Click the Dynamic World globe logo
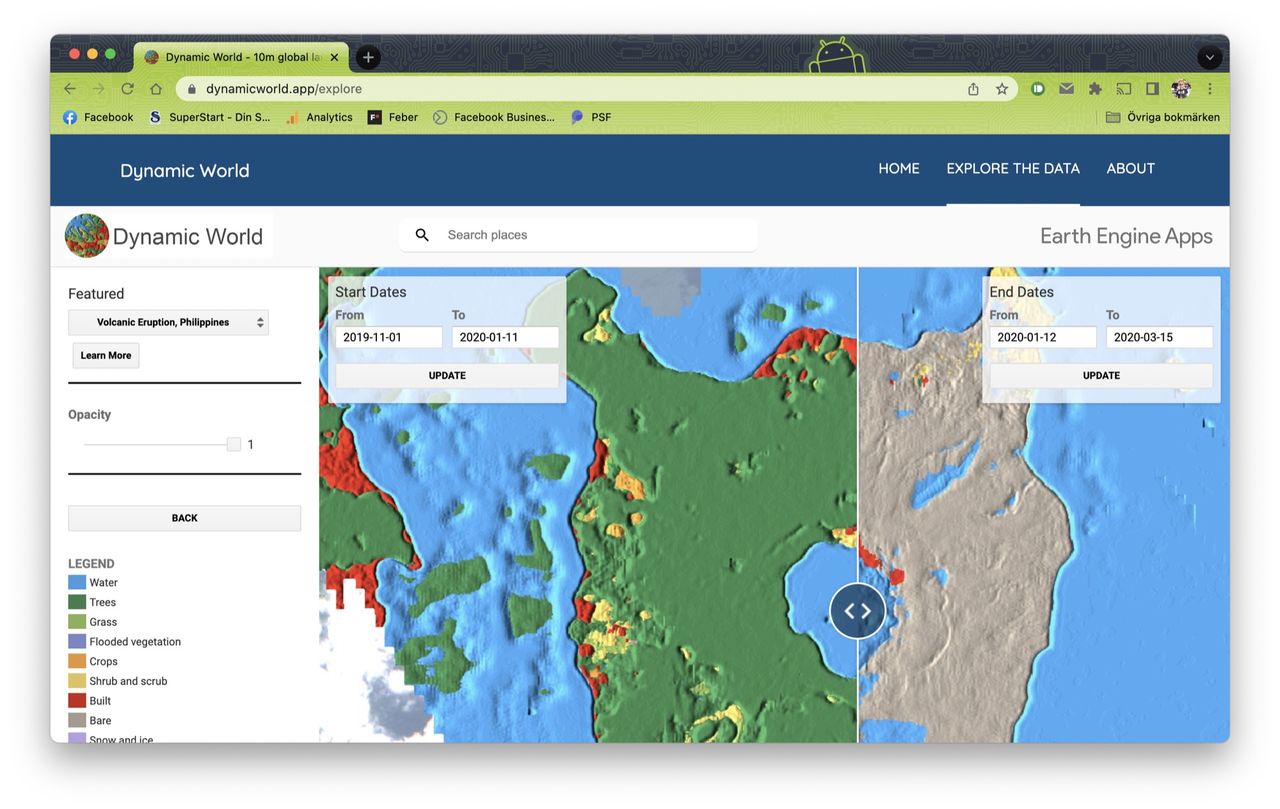This screenshot has width=1280, height=809. [x=87, y=236]
